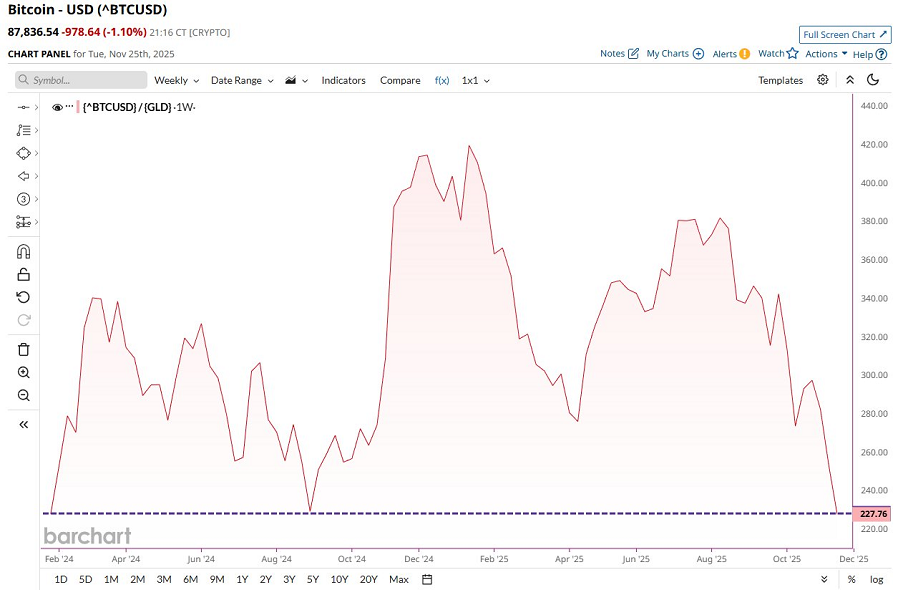This screenshot has width=898, height=590.
Task: Open Full Screen Chart
Action: [x=845, y=34]
